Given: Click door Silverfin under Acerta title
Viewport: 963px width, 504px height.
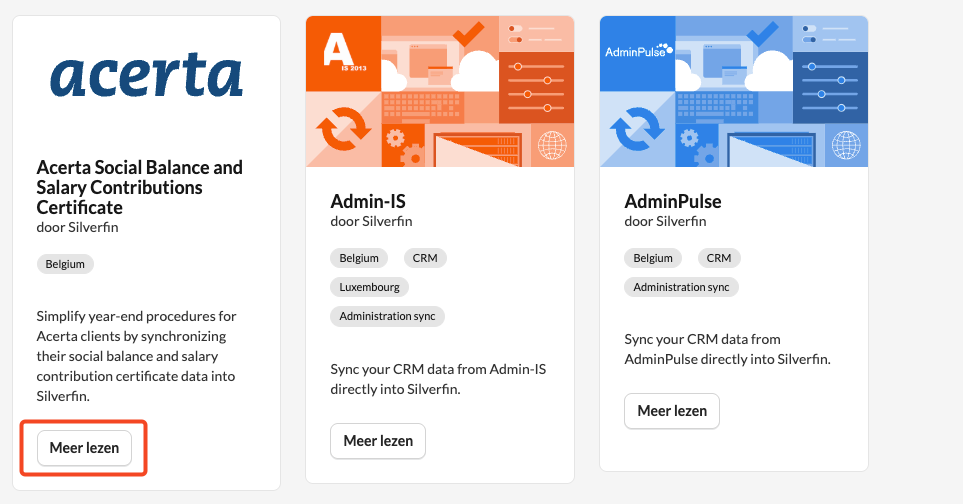Looking at the screenshot, I should pyautogui.click(x=77, y=227).
